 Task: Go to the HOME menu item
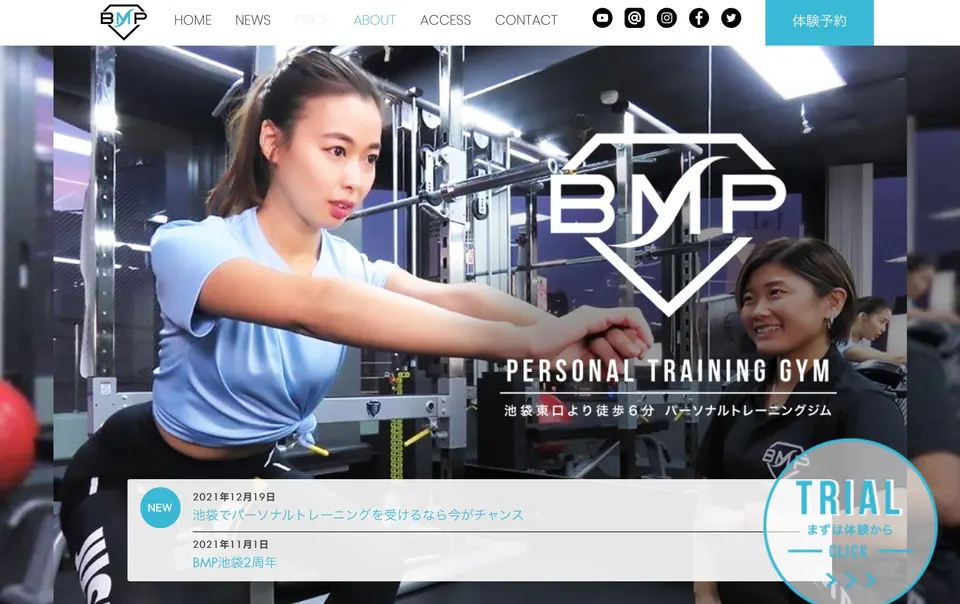pos(192,20)
